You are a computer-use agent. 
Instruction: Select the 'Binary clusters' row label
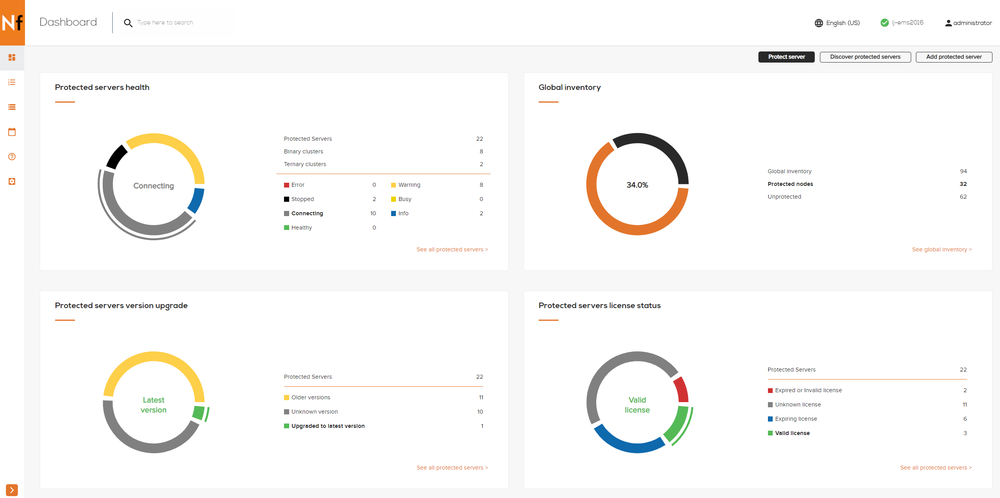click(x=304, y=152)
